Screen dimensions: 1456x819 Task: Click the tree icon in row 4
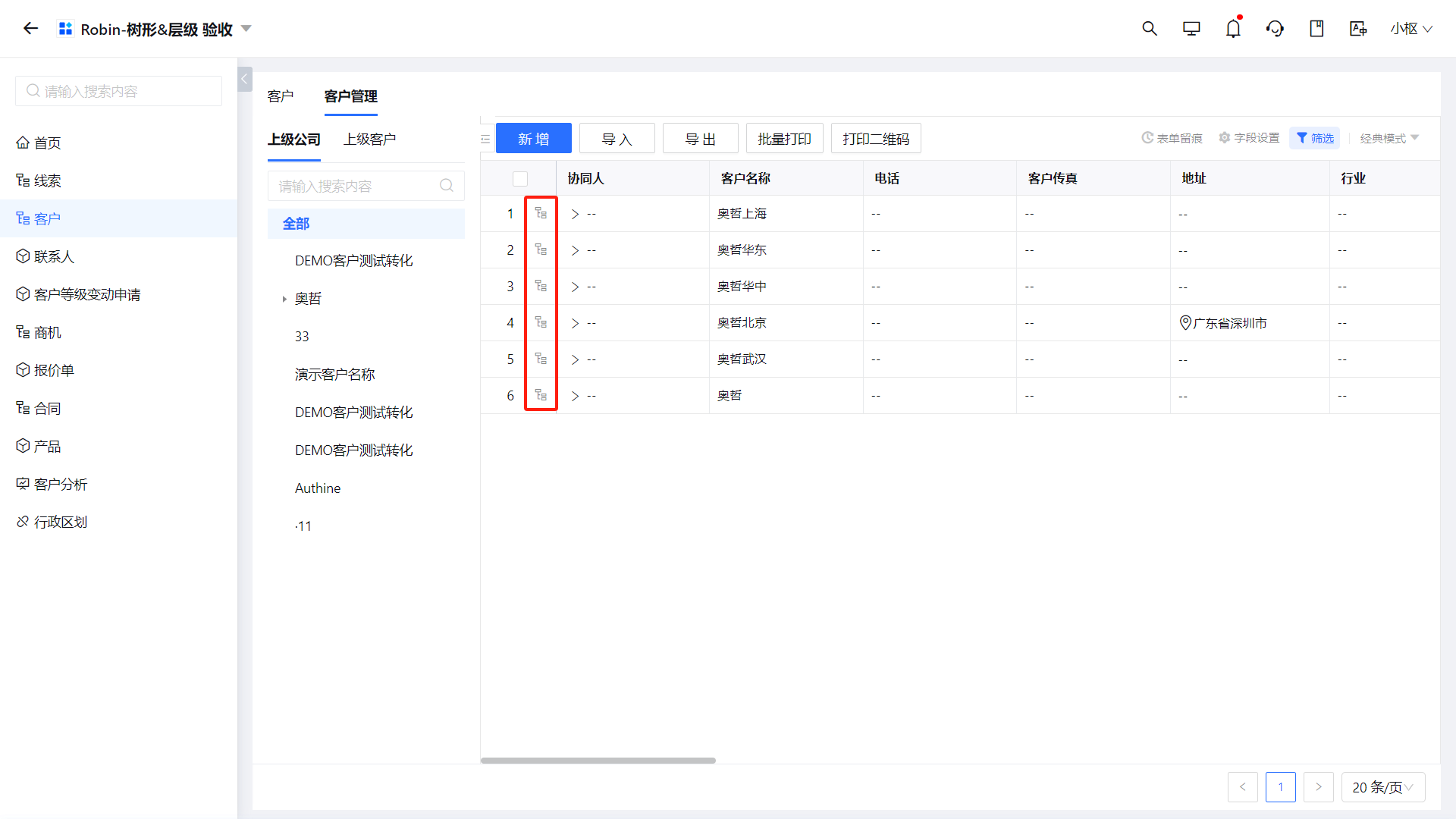click(x=541, y=322)
